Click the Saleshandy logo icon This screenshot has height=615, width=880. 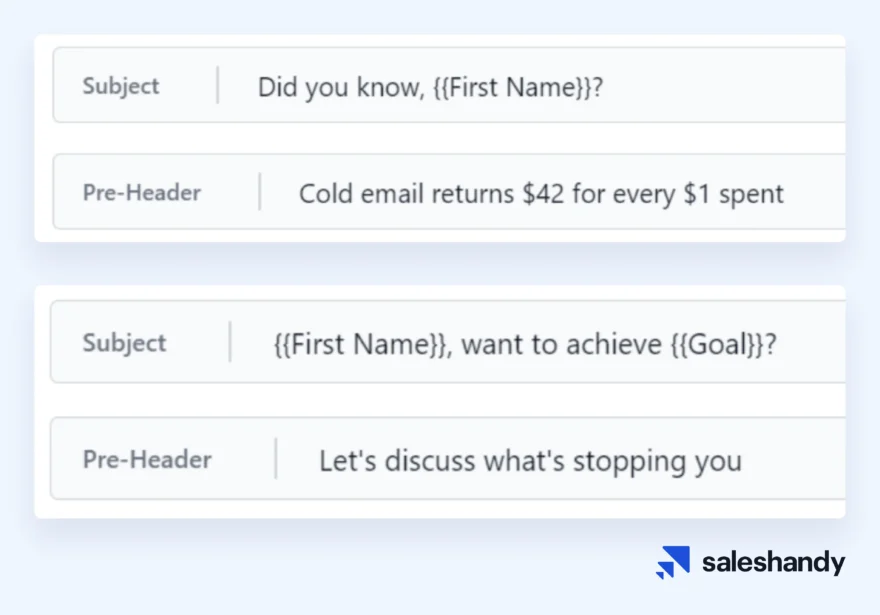672,562
